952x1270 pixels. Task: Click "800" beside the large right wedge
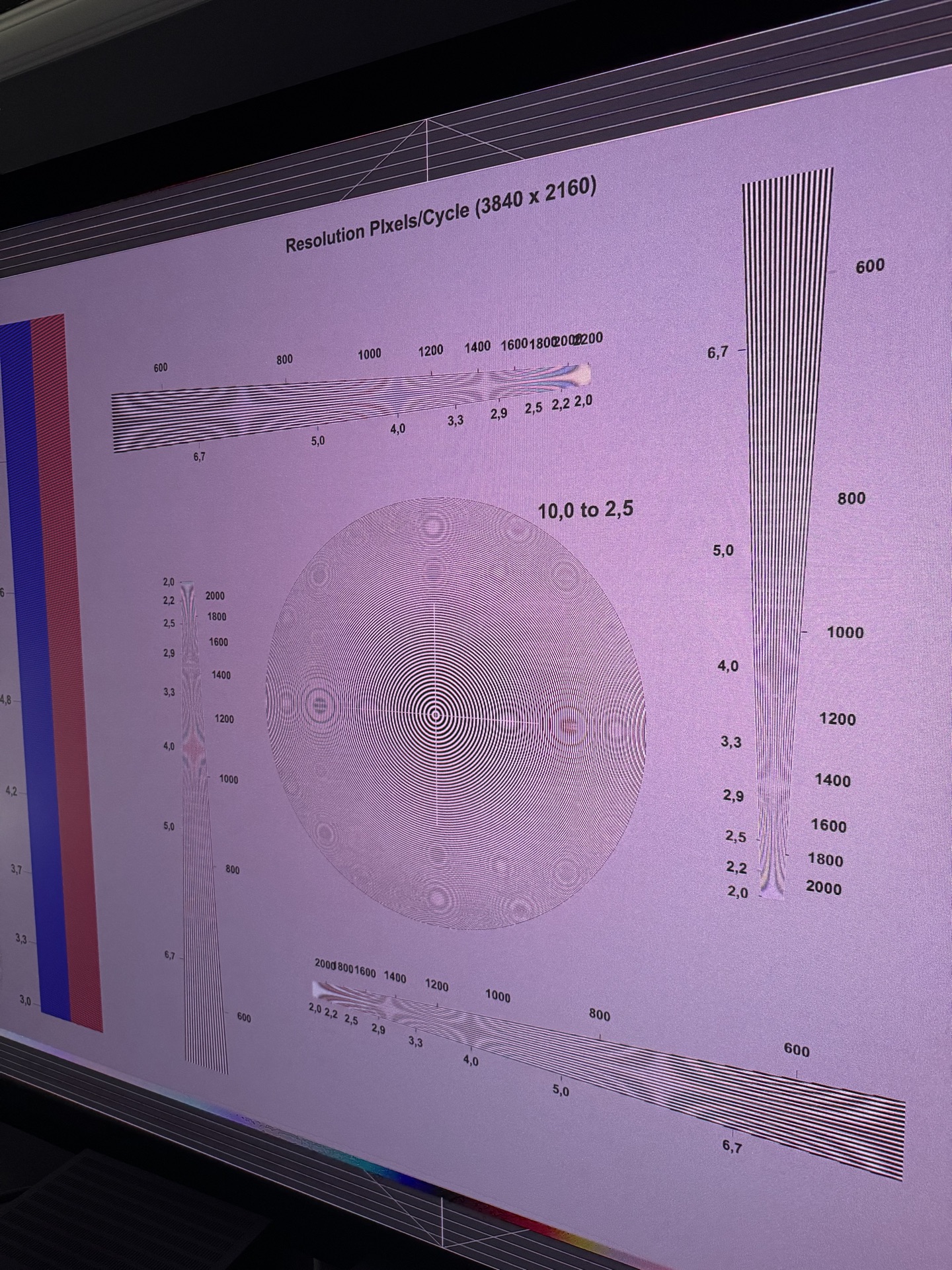[852, 498]
